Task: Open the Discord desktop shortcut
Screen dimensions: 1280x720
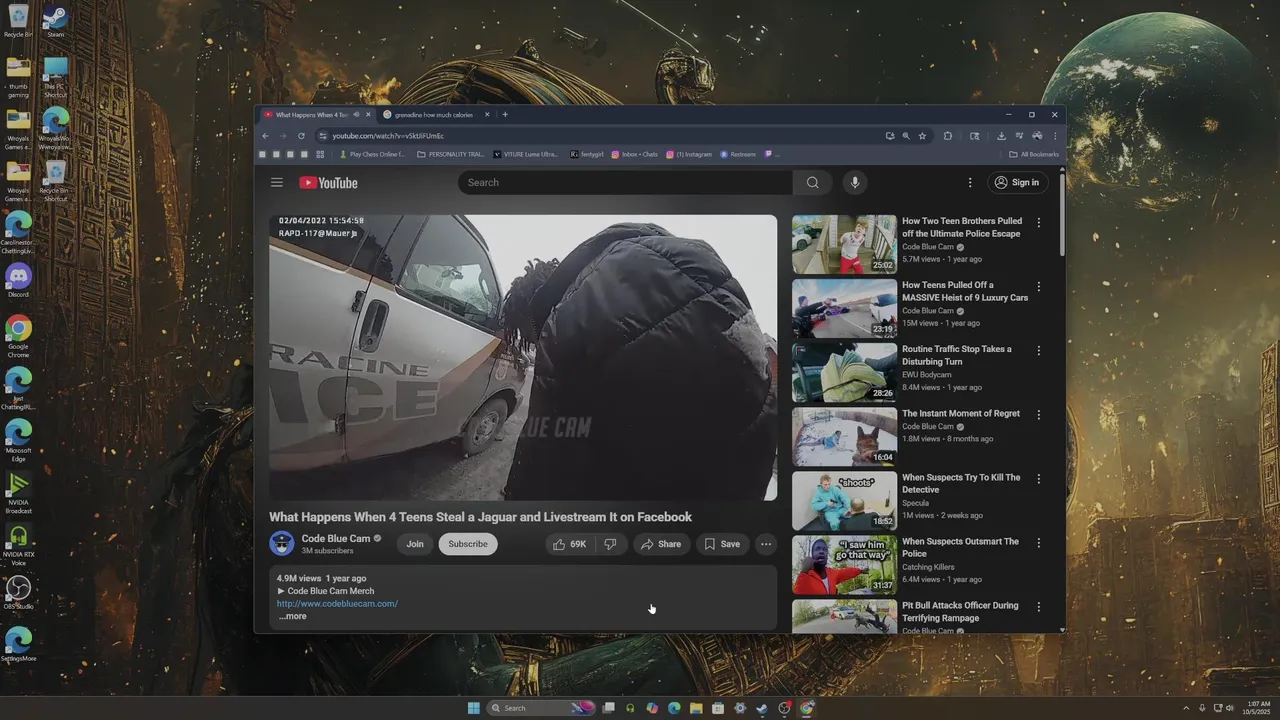Action: click(18, 279)
